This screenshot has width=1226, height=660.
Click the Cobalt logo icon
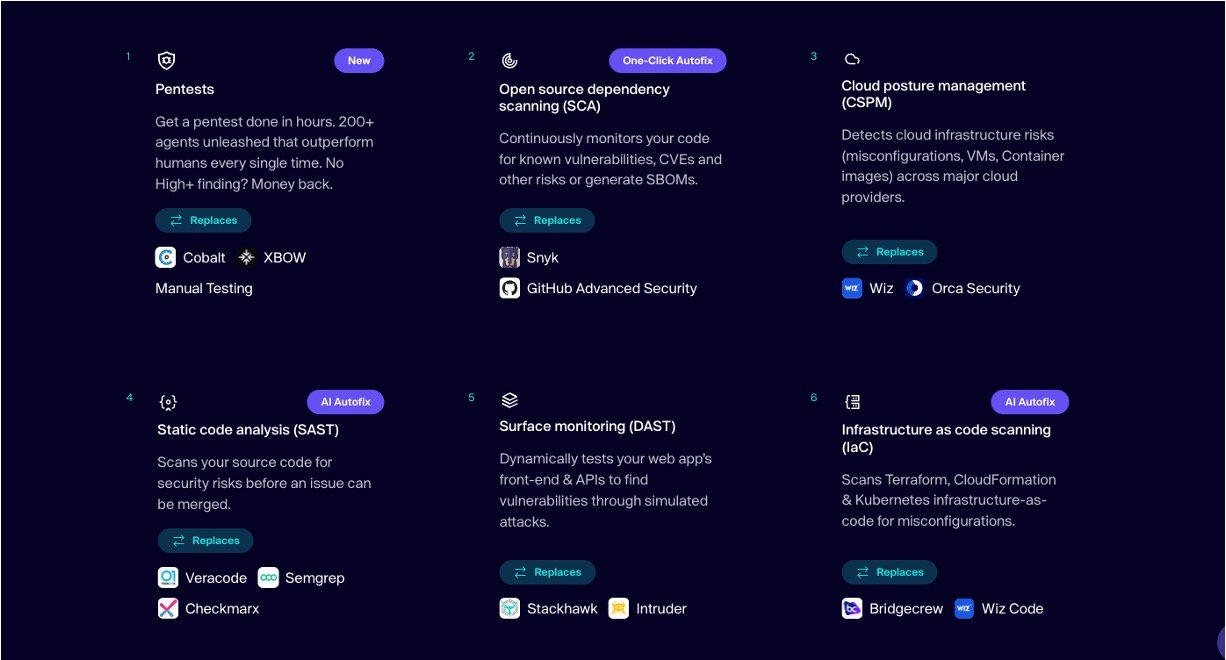[x=166, y=258]
